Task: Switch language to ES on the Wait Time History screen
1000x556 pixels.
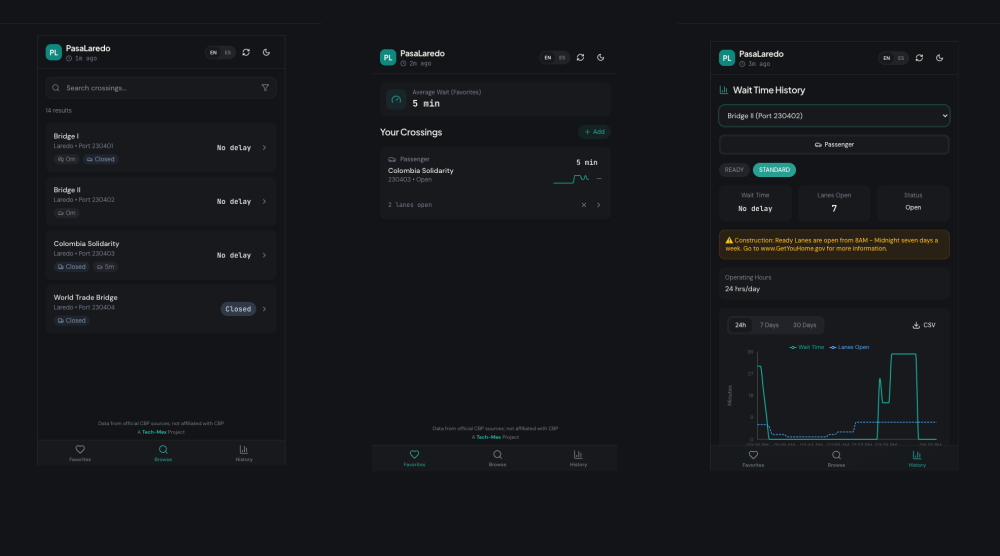Action: 900,58
